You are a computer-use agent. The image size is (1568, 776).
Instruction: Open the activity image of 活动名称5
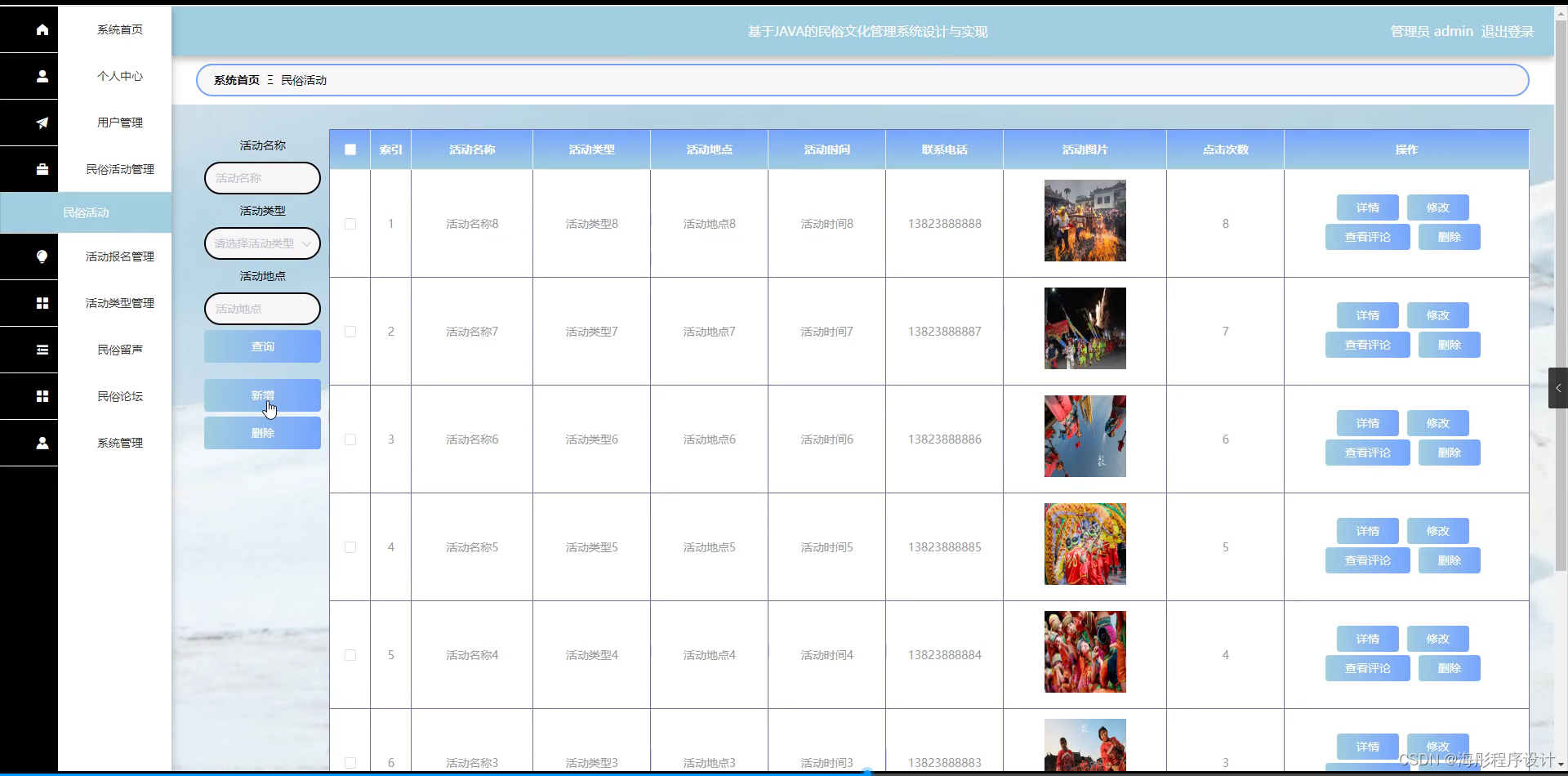1085,544
